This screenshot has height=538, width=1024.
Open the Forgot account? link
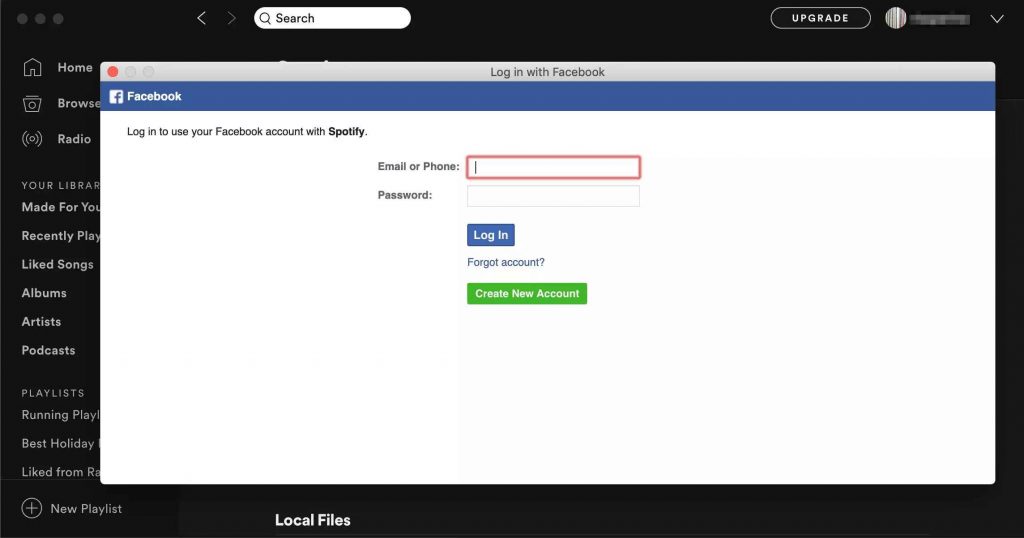point(505,262)
